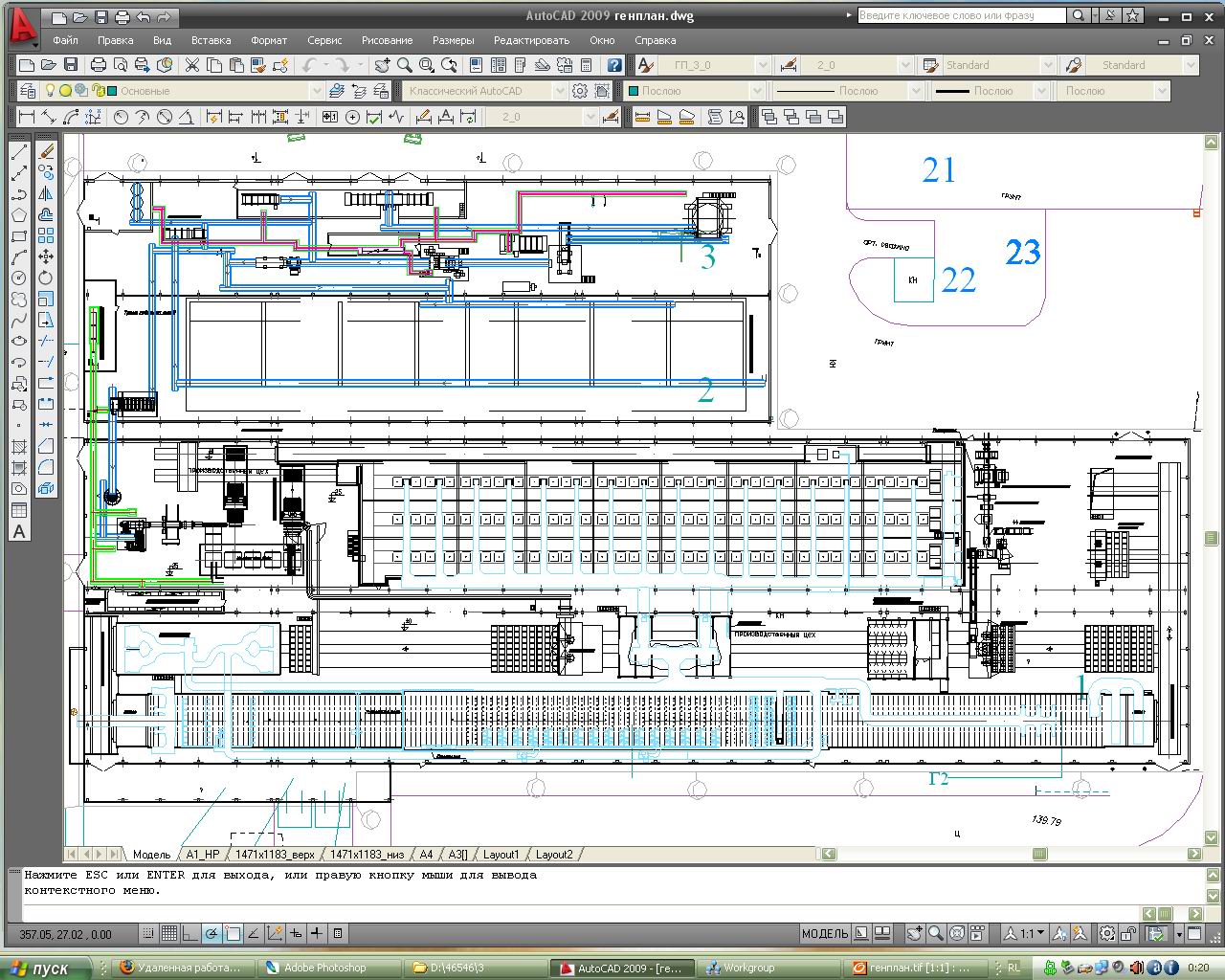
Task: Click the Bring to Front draw order icon
Action: (x=769, y=117)
